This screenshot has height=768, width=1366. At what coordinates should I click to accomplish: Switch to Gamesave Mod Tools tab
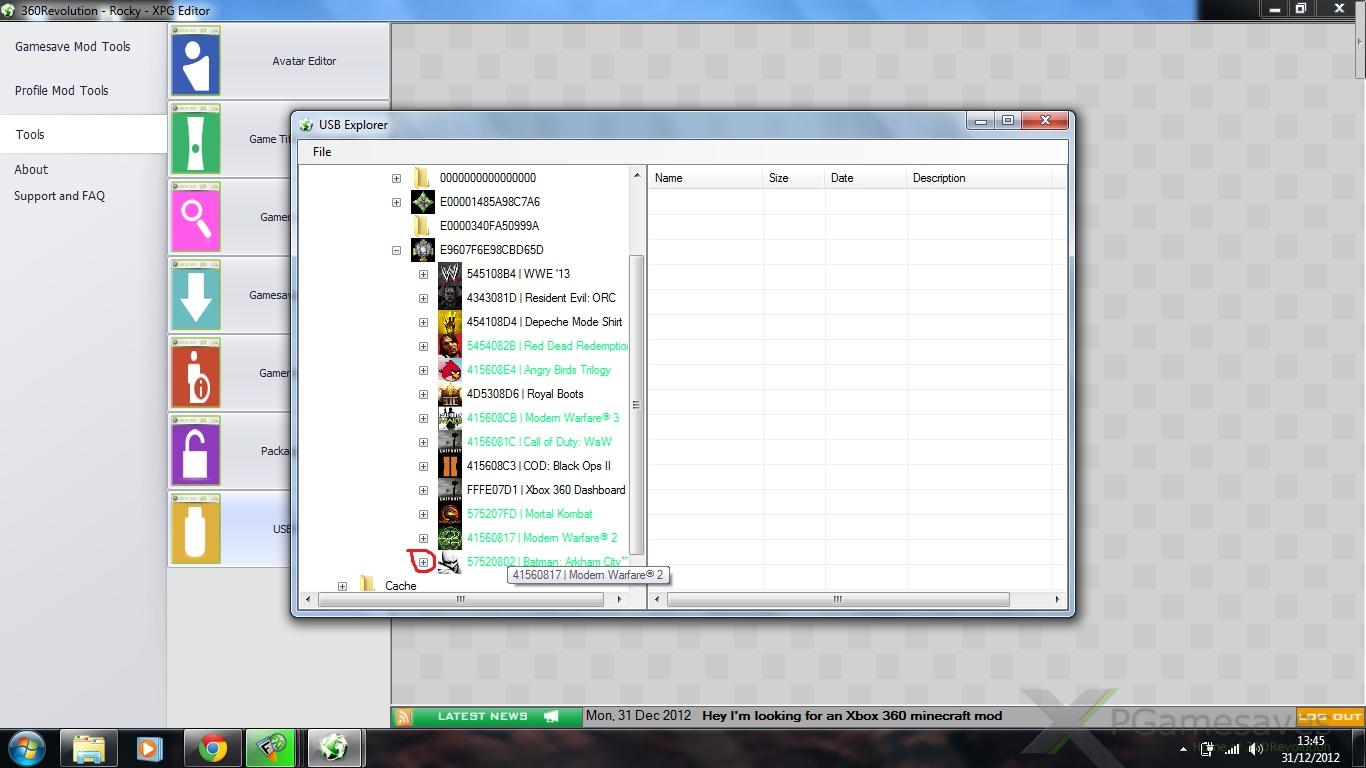coord(73,47)
